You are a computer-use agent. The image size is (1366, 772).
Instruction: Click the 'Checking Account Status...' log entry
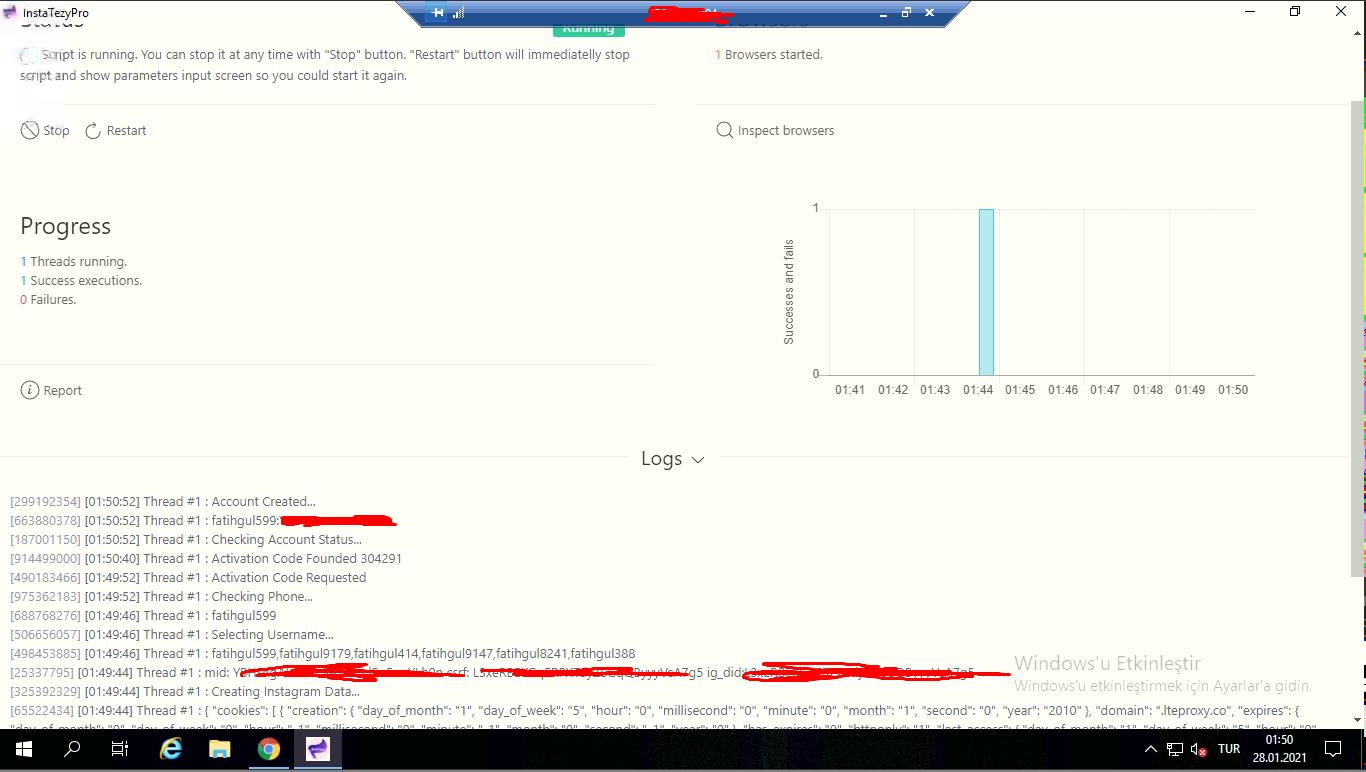coord(286,540)
